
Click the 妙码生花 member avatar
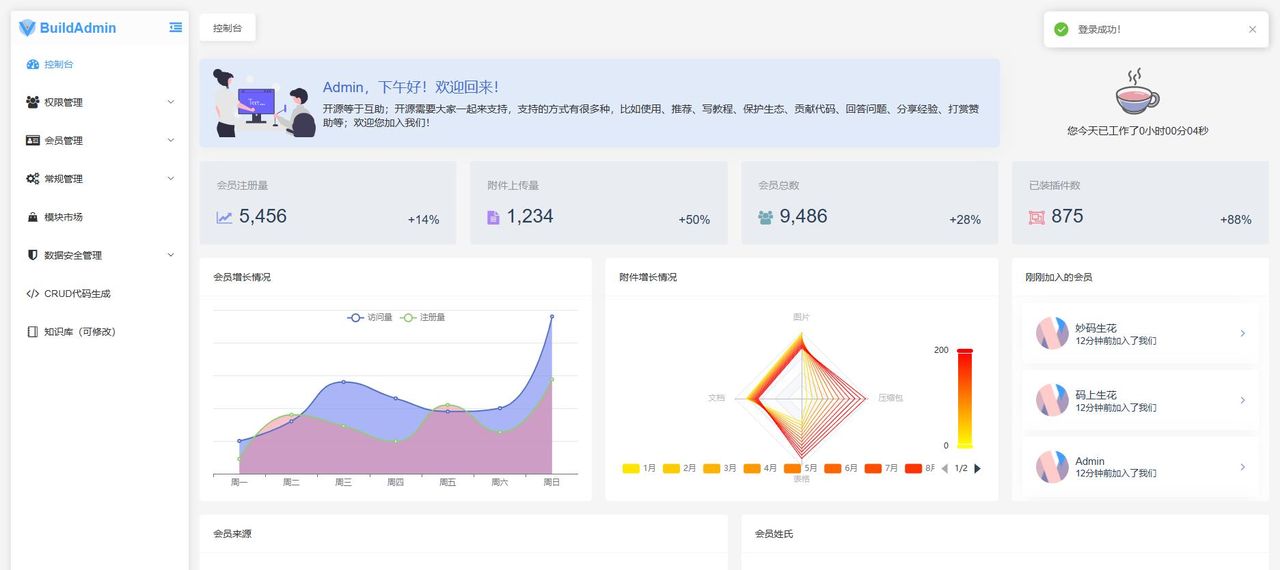click(x=1052, y=333)
